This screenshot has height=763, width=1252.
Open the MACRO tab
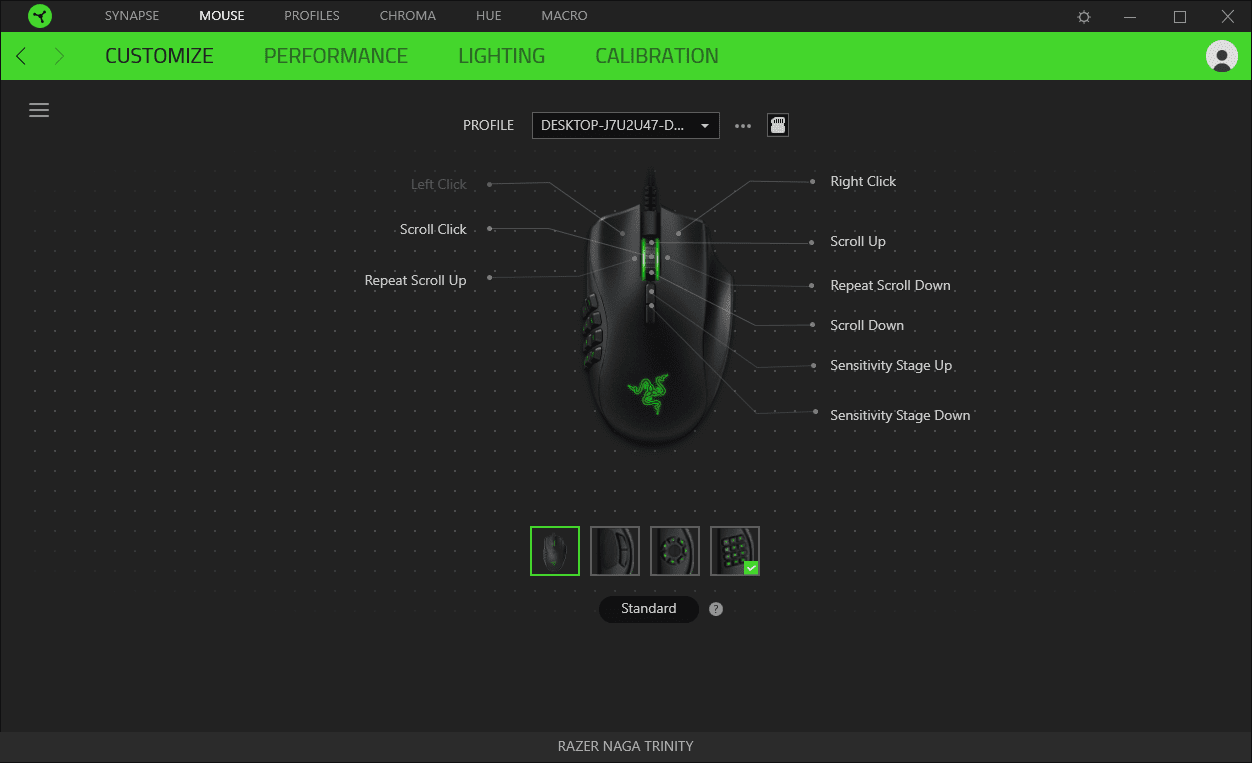point(565,16)
